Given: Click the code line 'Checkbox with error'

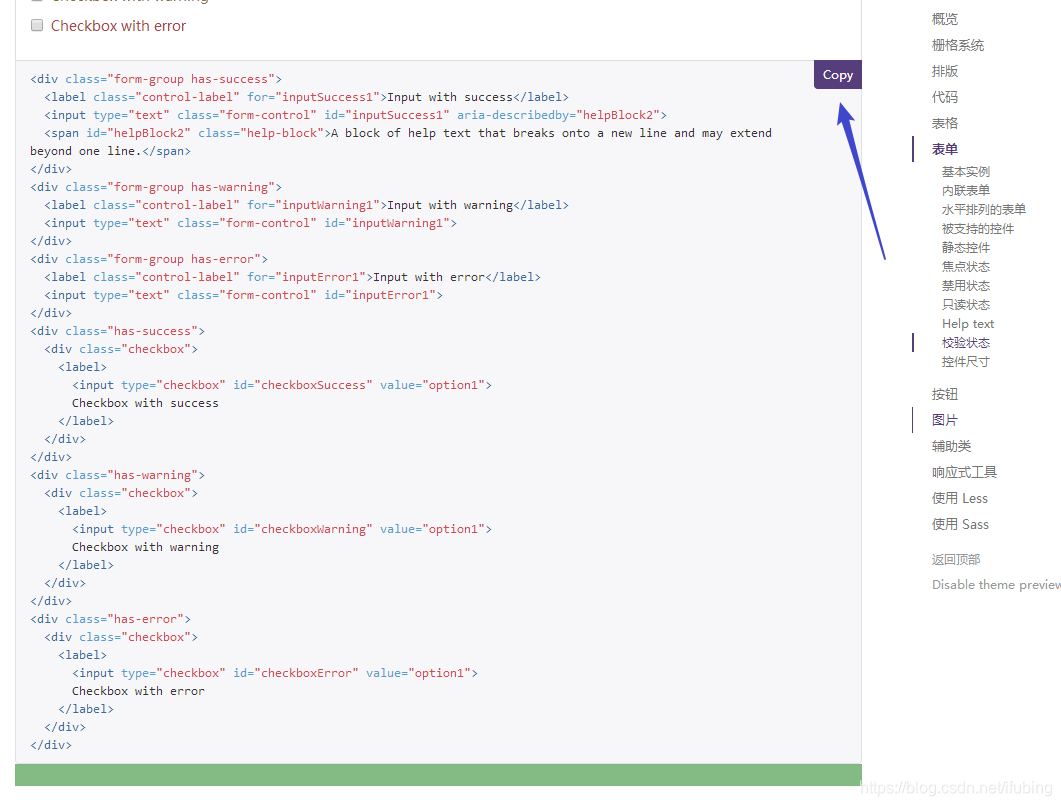Looking at the screenshot, I should pyautogui.click(x=138, y=691).
